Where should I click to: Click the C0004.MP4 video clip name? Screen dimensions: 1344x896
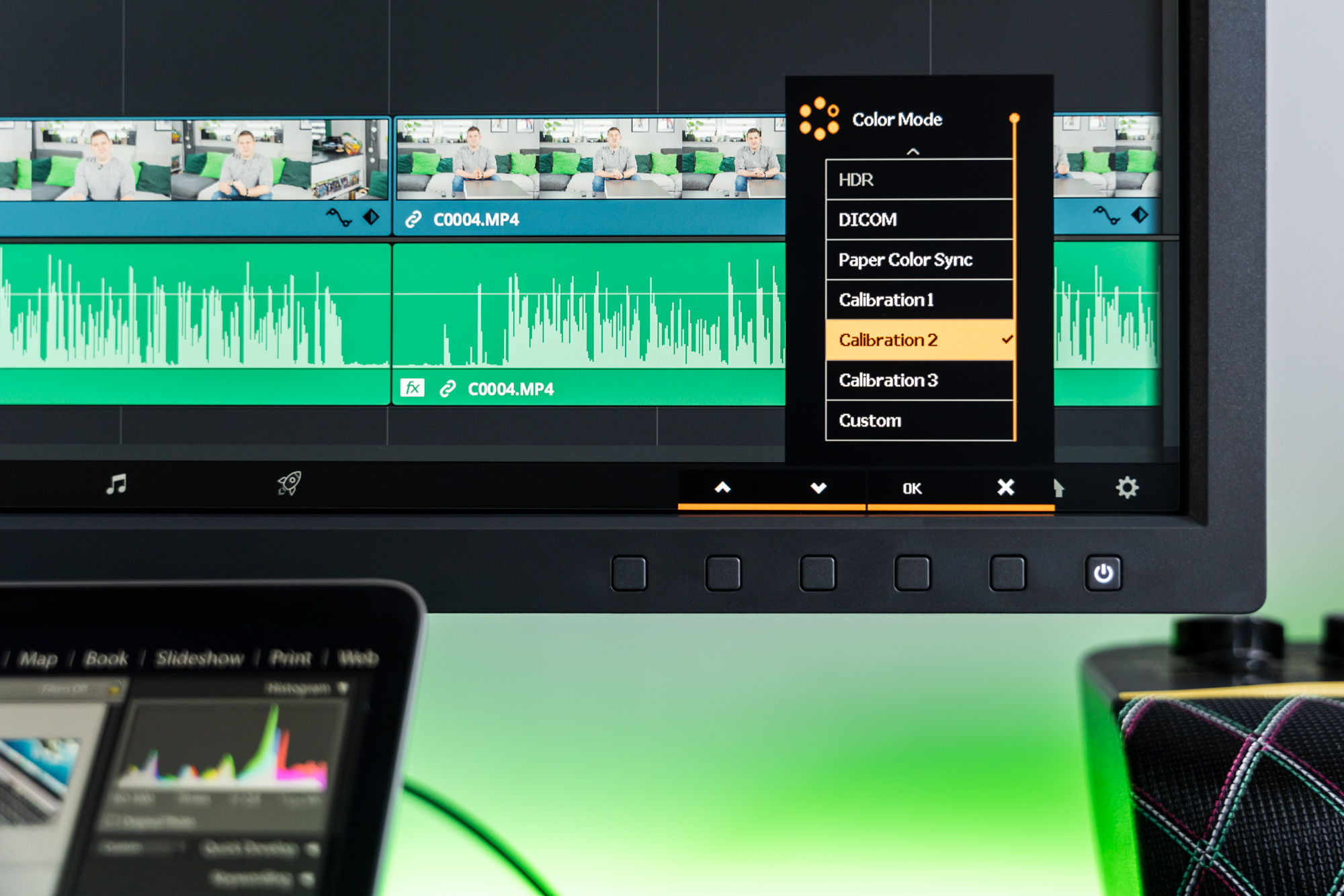click(x=476, y=220)
